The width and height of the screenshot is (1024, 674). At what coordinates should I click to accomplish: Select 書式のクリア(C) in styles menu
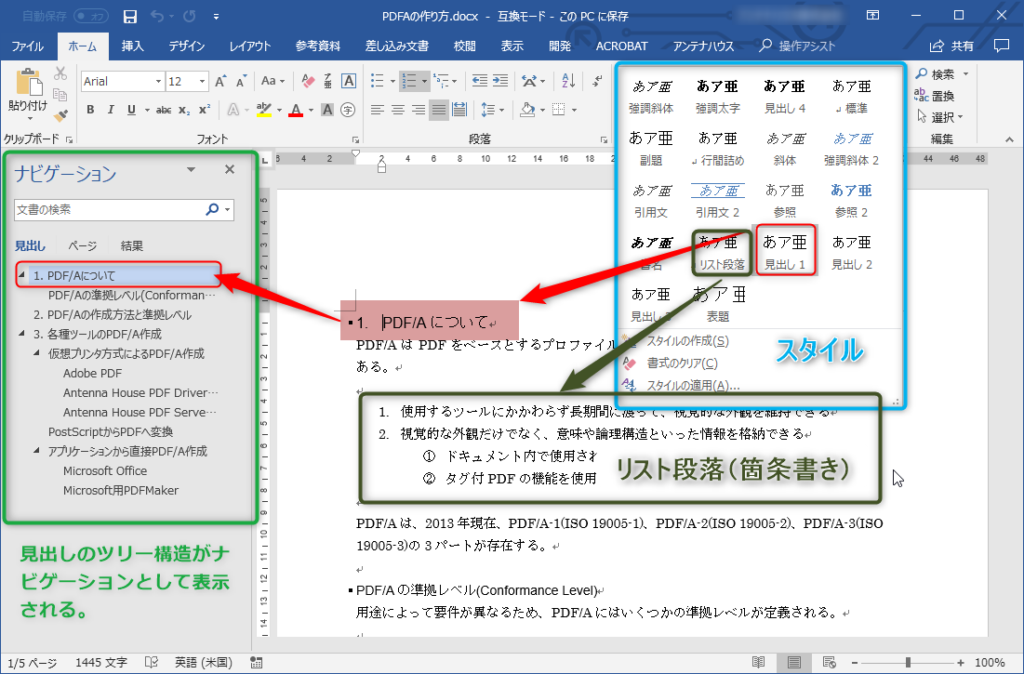click(682, 363)
